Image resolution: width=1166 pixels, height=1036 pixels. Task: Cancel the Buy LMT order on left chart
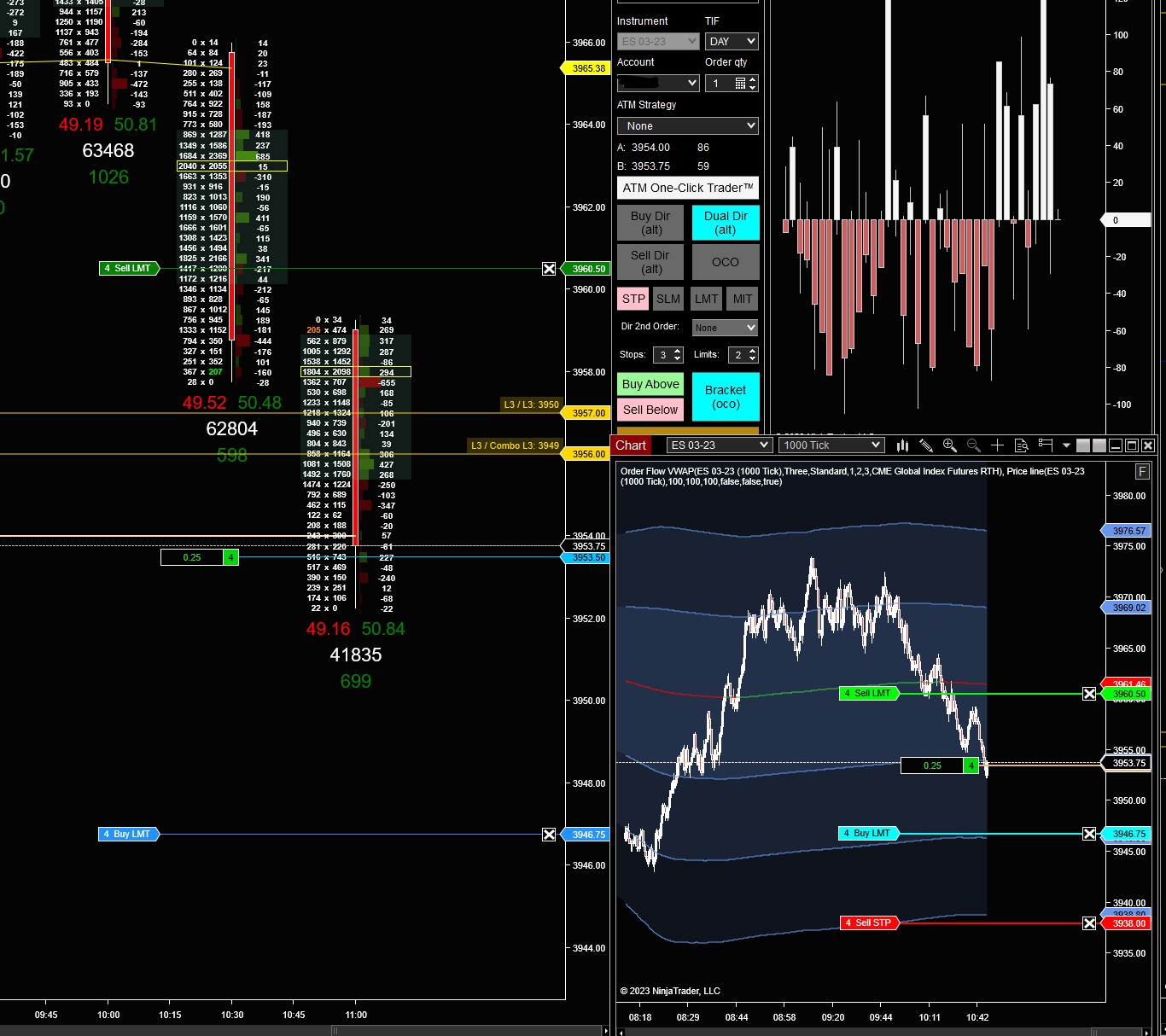(x=549, y=835)
